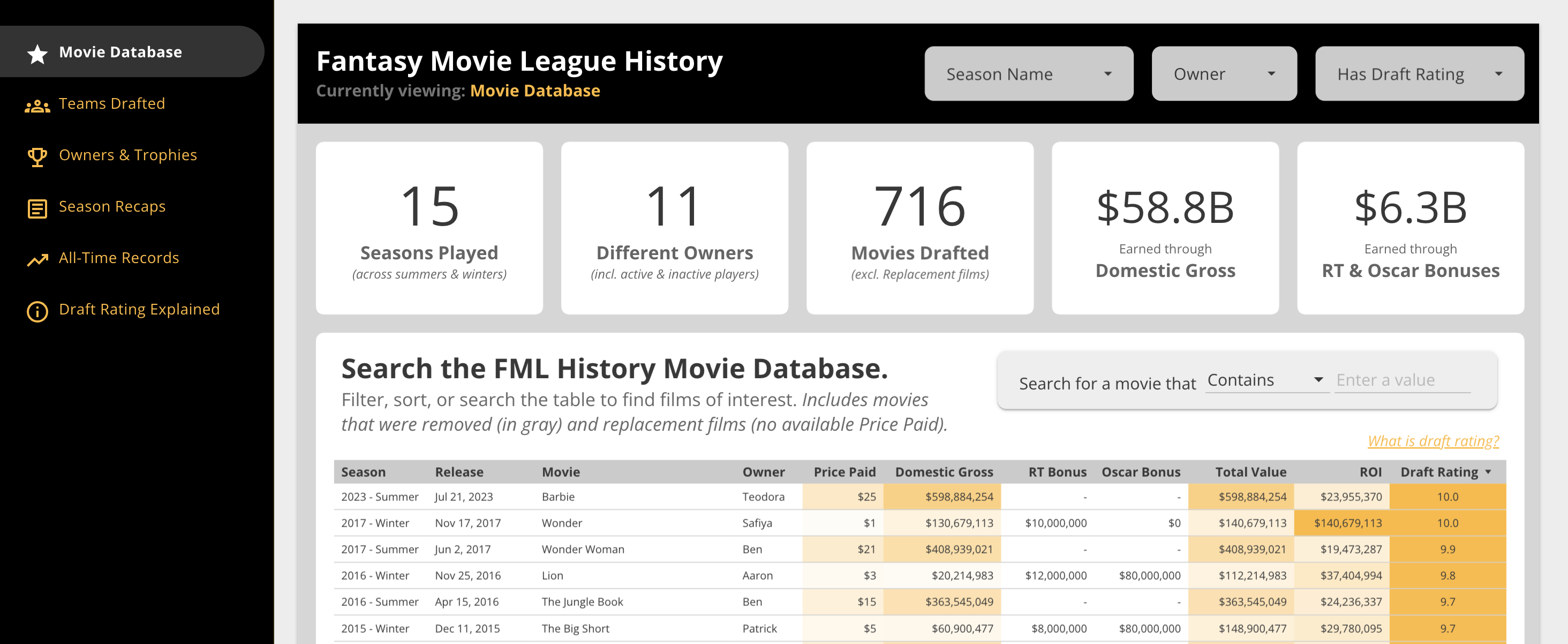Open Owners & Trophies section

click(128, 155)
